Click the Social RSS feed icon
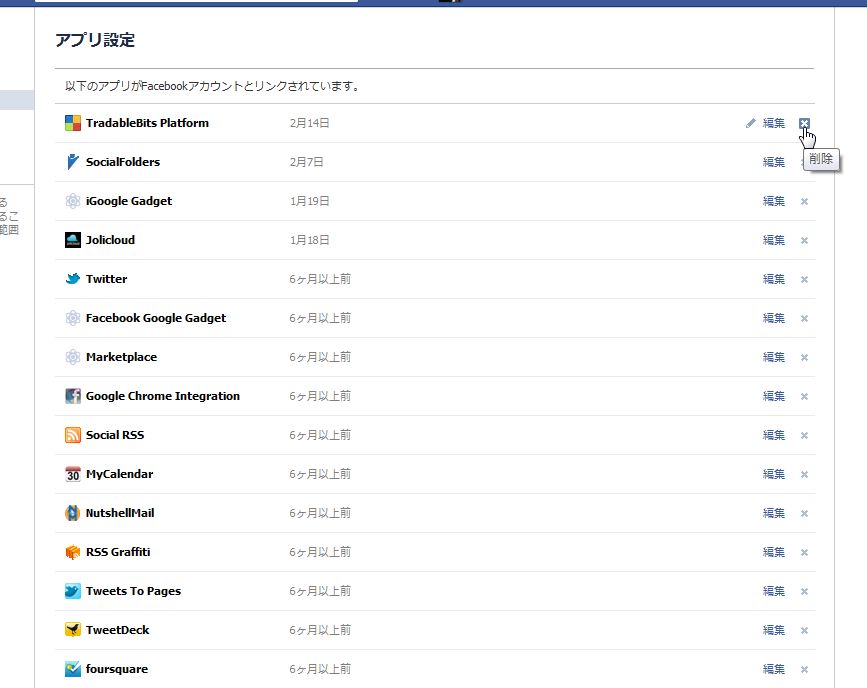This screenshot has height=688, width=867. (x=72, y=435)
